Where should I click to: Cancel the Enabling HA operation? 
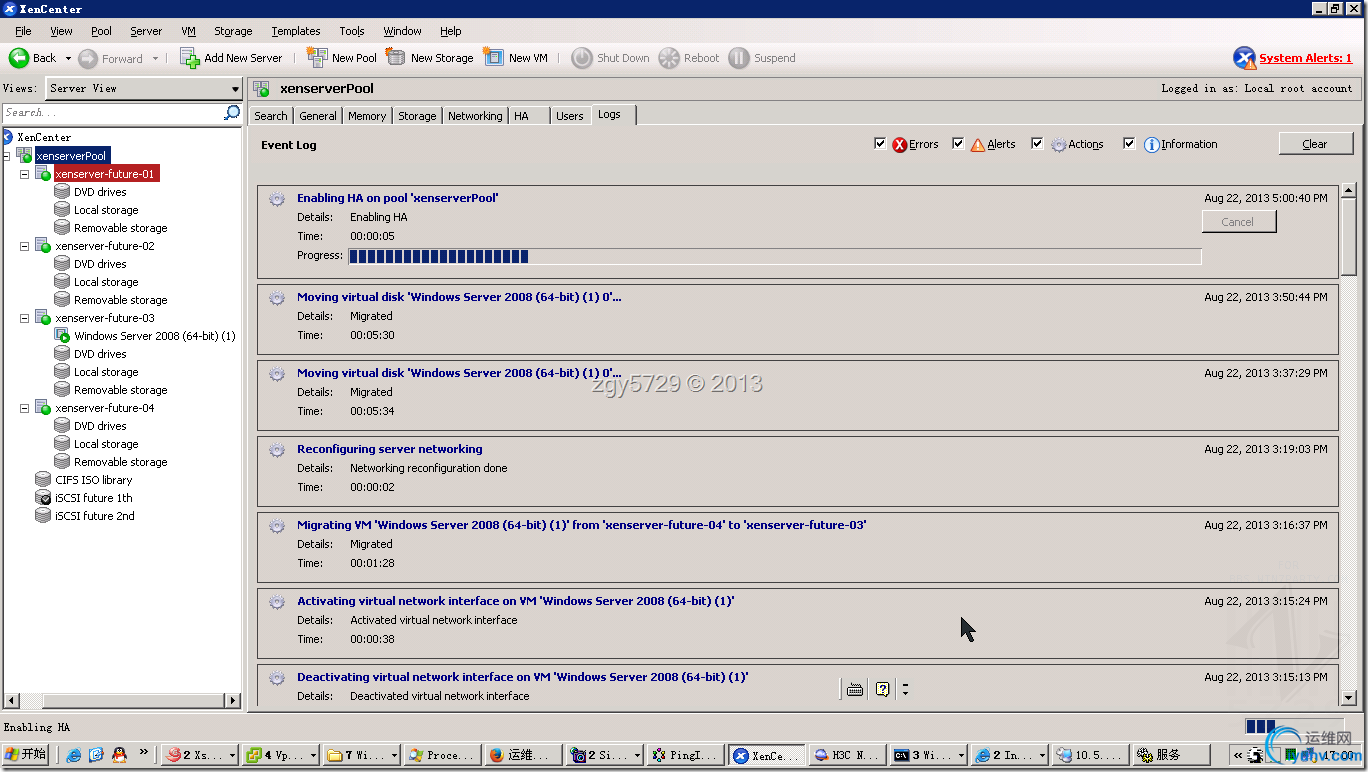point(1238,222)
